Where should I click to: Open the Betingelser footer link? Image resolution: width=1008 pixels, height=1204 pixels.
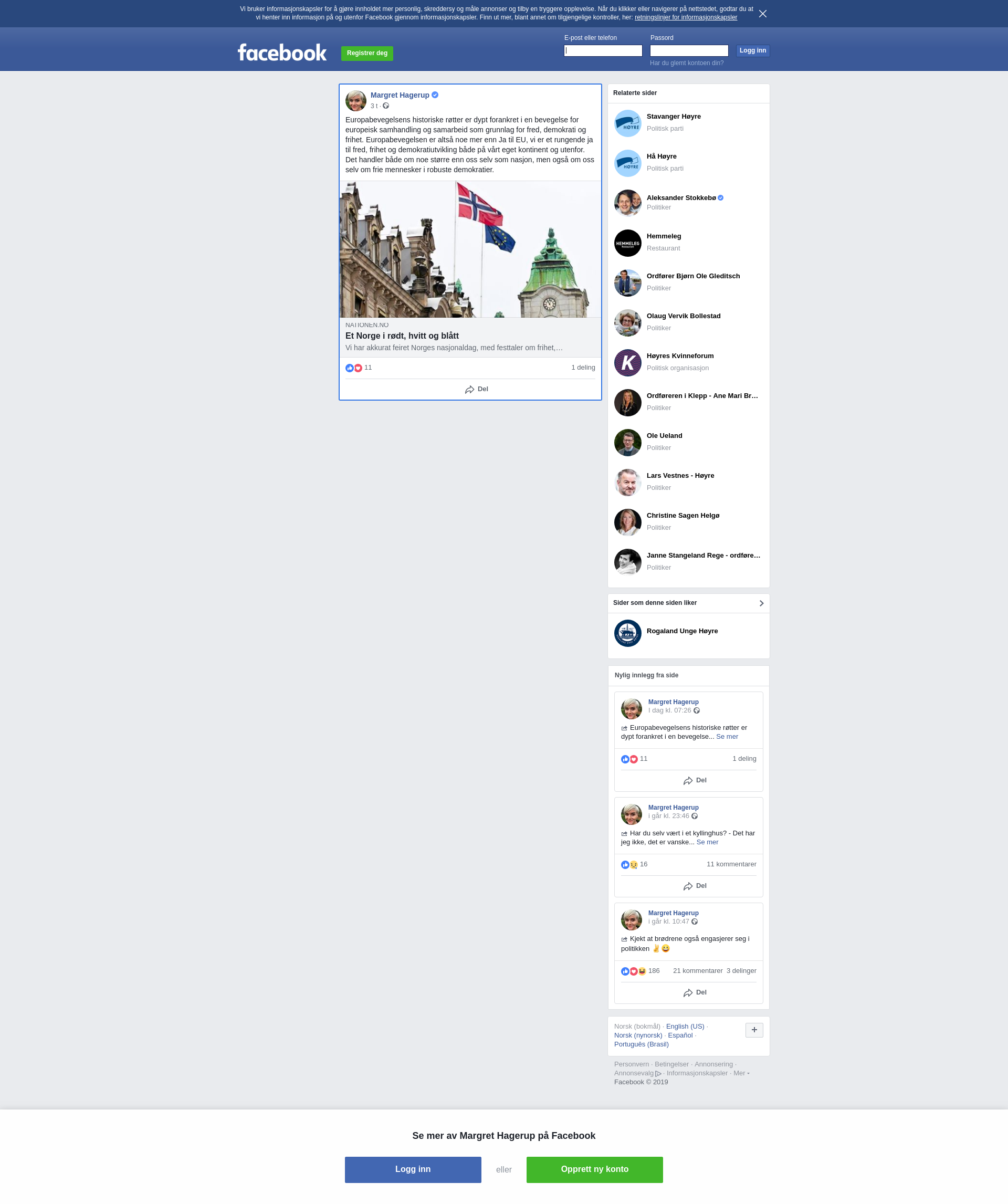[671, 1065]
